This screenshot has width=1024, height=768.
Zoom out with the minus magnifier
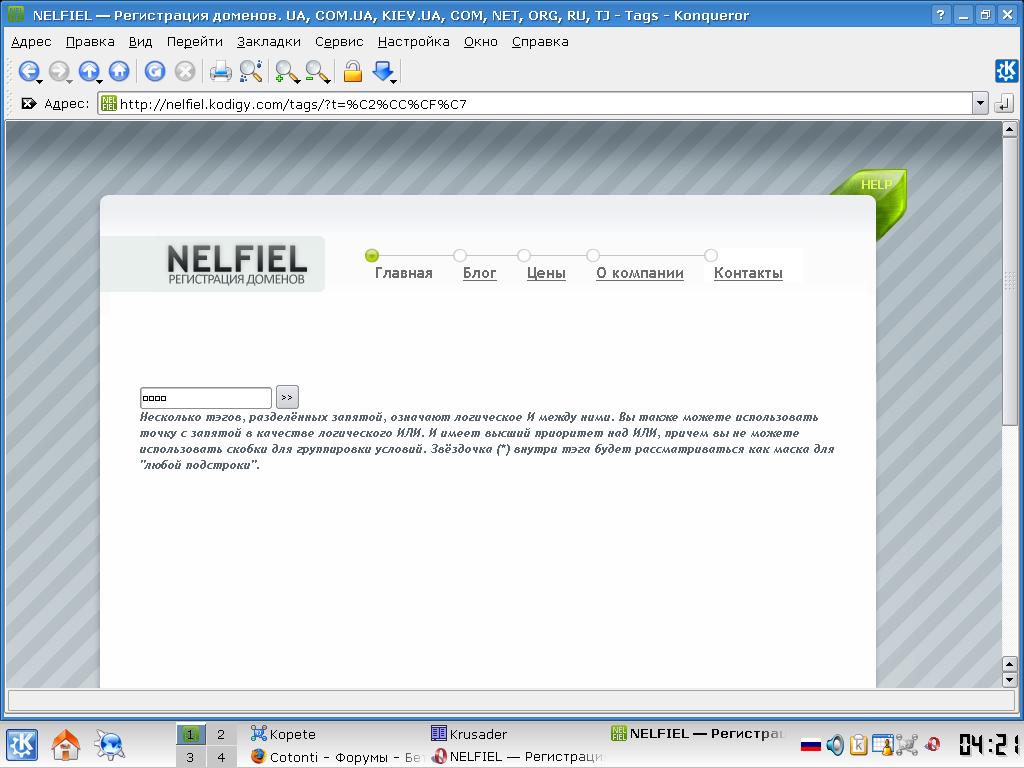click(317, 71)
